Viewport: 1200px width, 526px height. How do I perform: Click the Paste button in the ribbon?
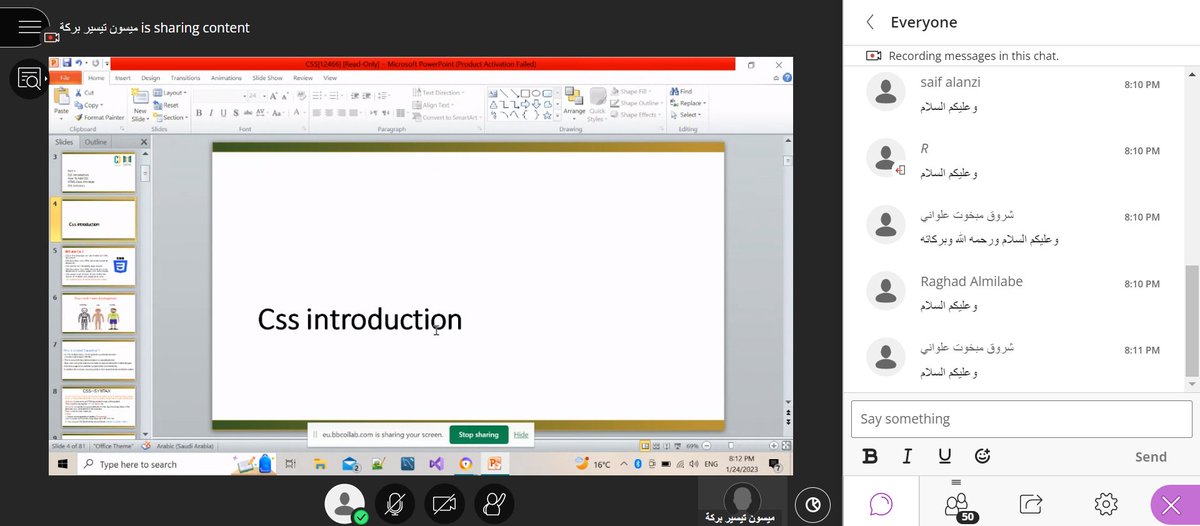pyautogui.click(x=62, y=101)
